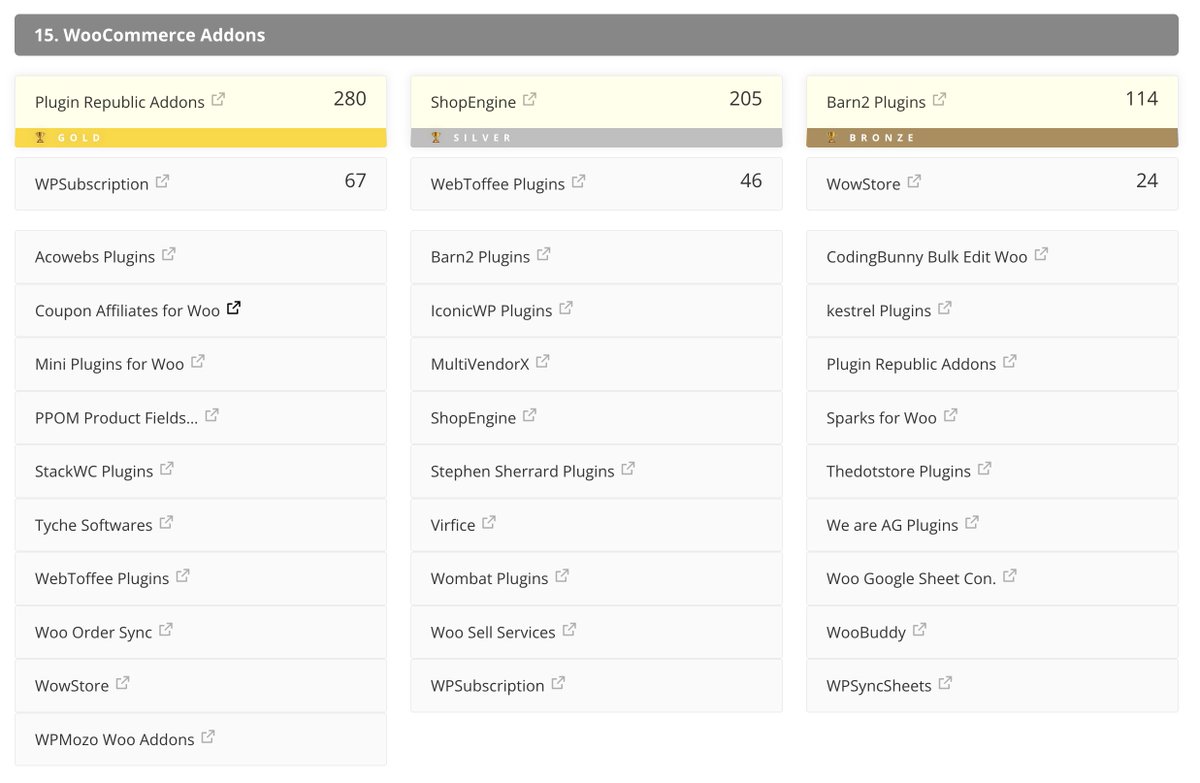Click the SILVER ranking label
The image size is (1200, 783).
[x=484, y=138]
